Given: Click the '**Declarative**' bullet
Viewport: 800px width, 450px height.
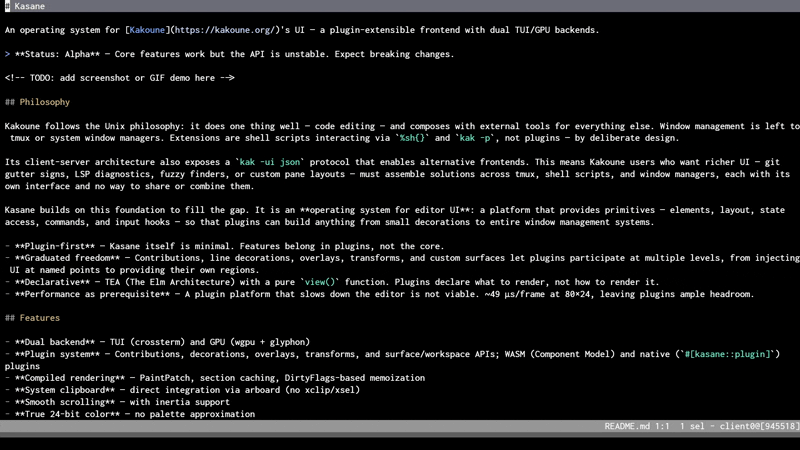Looking at the screenshot, I should click(x=52, y=282).
